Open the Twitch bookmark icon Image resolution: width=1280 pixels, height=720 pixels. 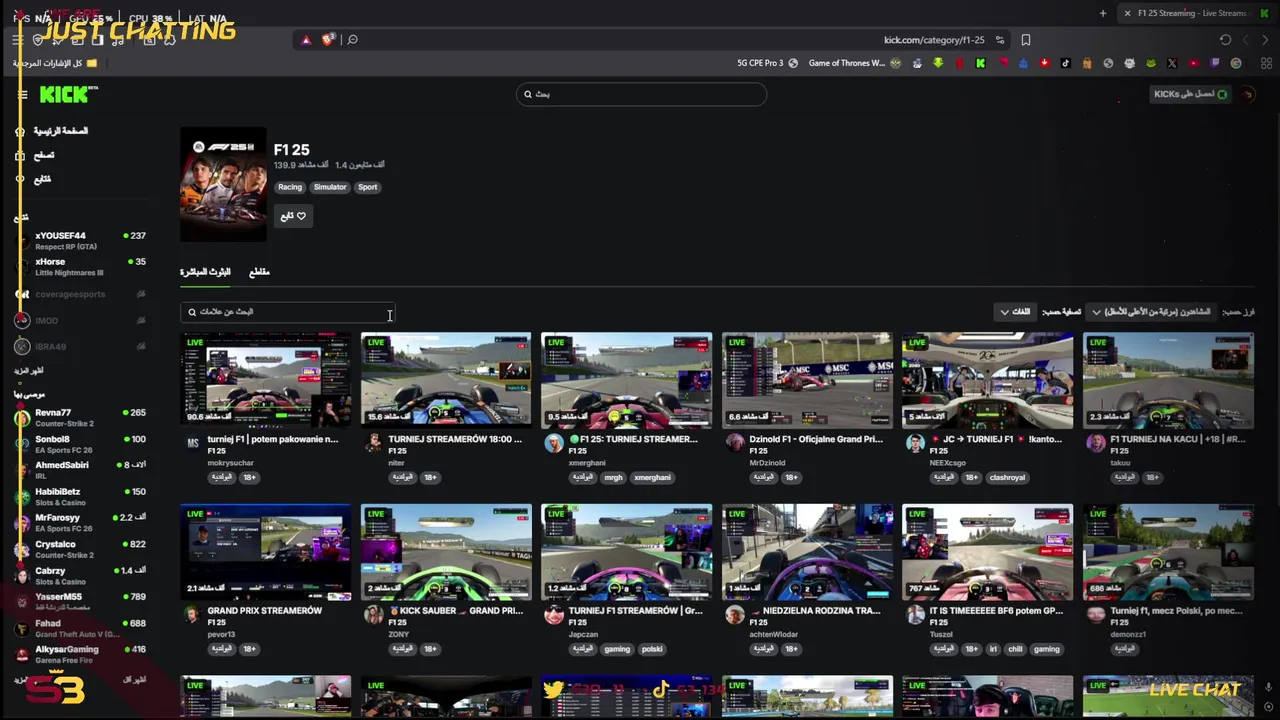click(1215, 63)
